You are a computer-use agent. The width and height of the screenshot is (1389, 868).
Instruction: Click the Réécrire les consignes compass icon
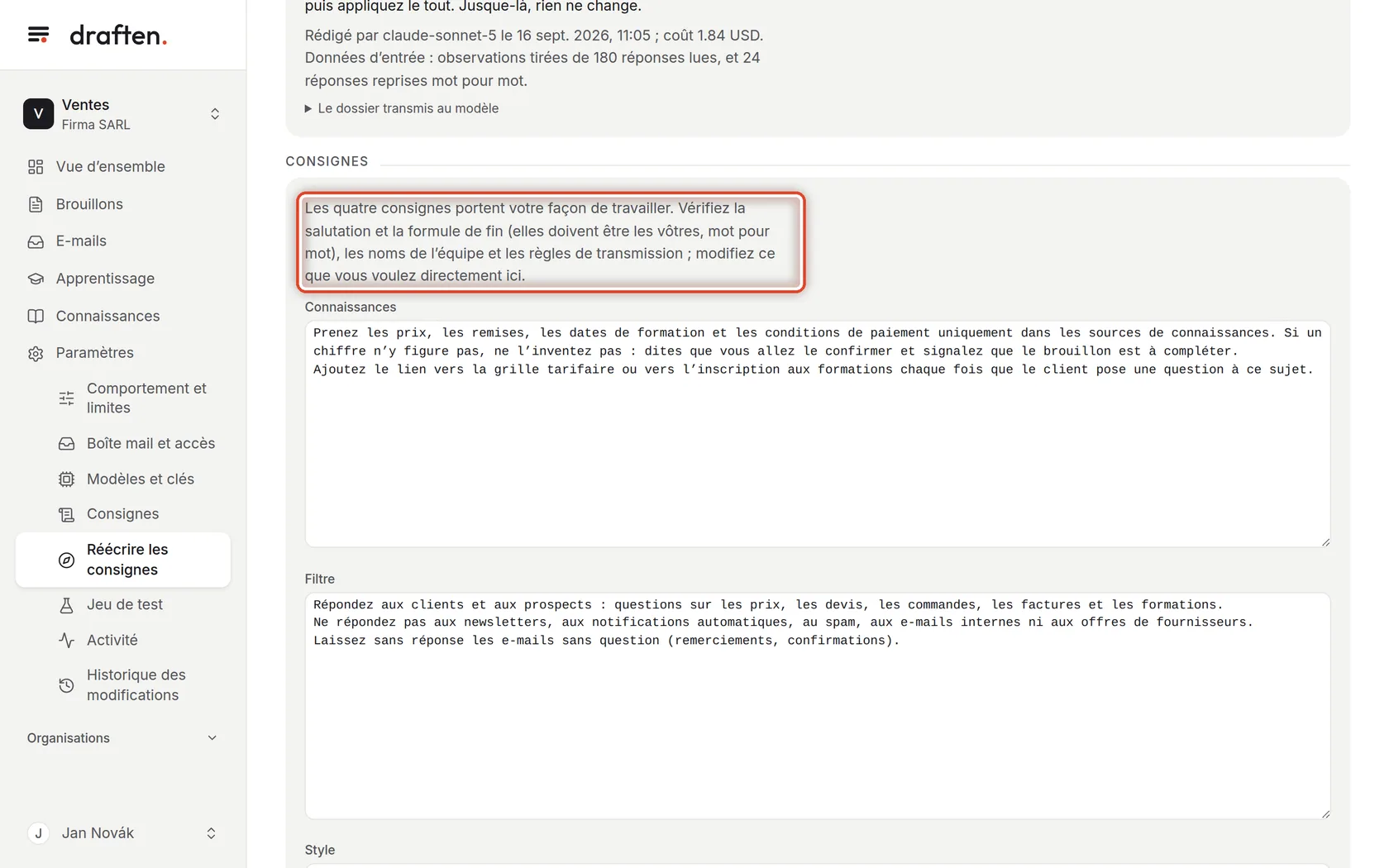point(67,560)
